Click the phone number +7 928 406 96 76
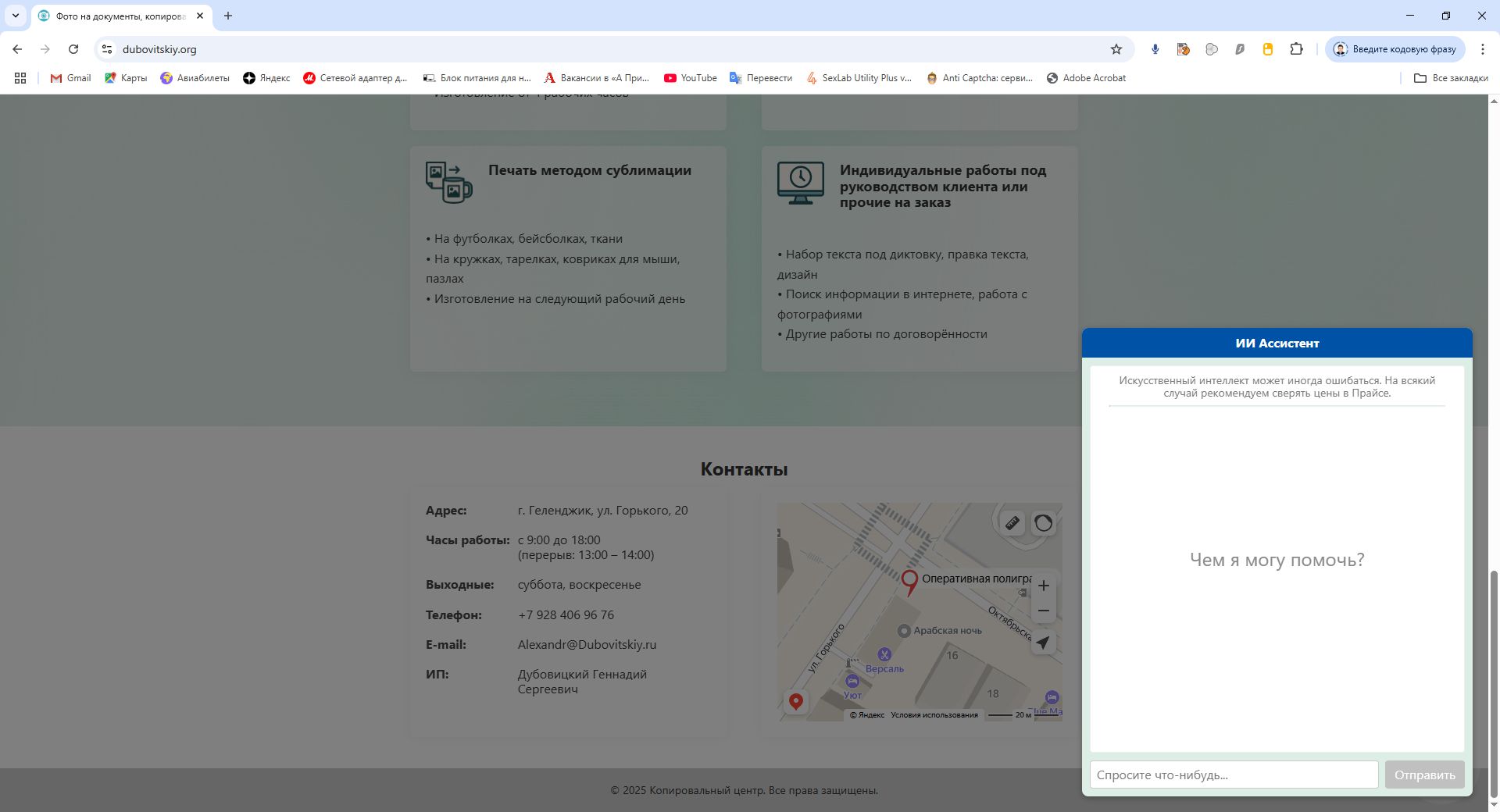This screenshot has height=812, width=1500. pyautogui.click(x=566, y=615)
